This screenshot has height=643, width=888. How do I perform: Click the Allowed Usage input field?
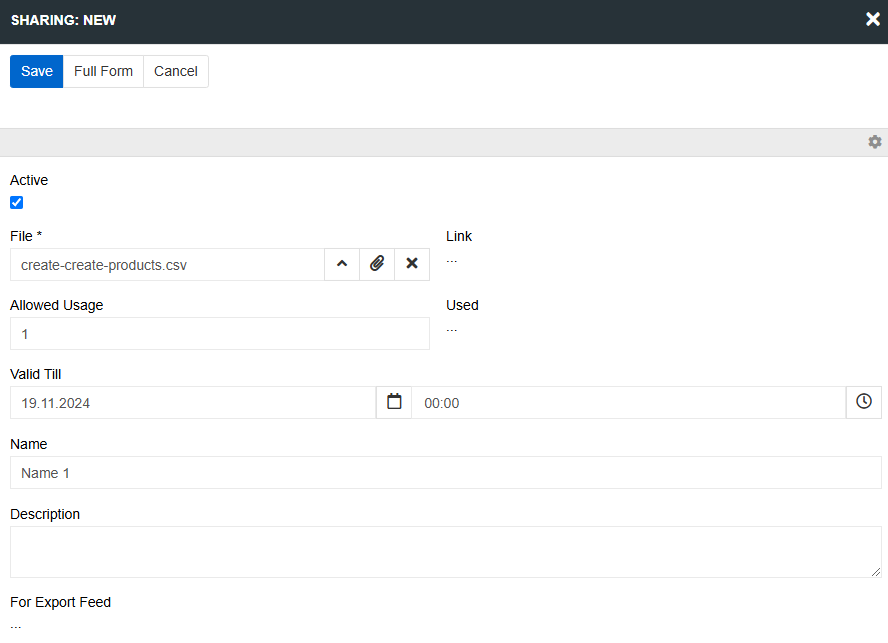pyautogui.click(x=219, y=334)
